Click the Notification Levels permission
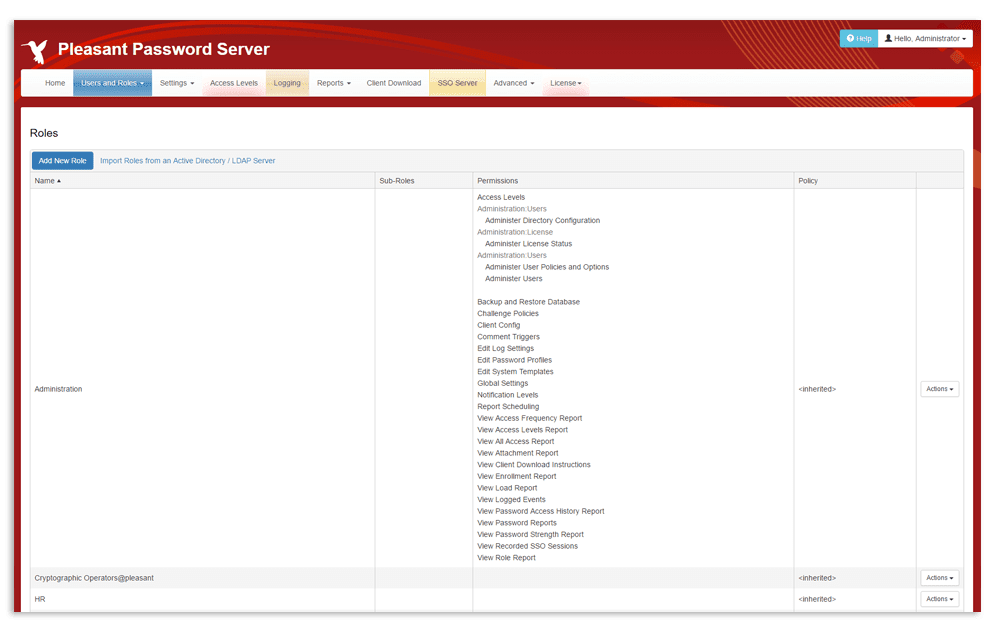 [508, 395]
